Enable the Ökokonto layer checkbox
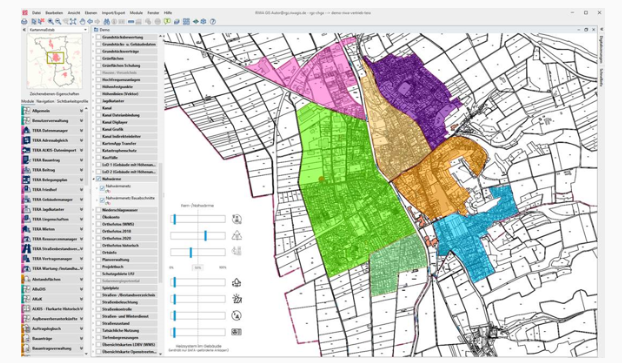Screen dimensions: 622x363 click(98, 217)
